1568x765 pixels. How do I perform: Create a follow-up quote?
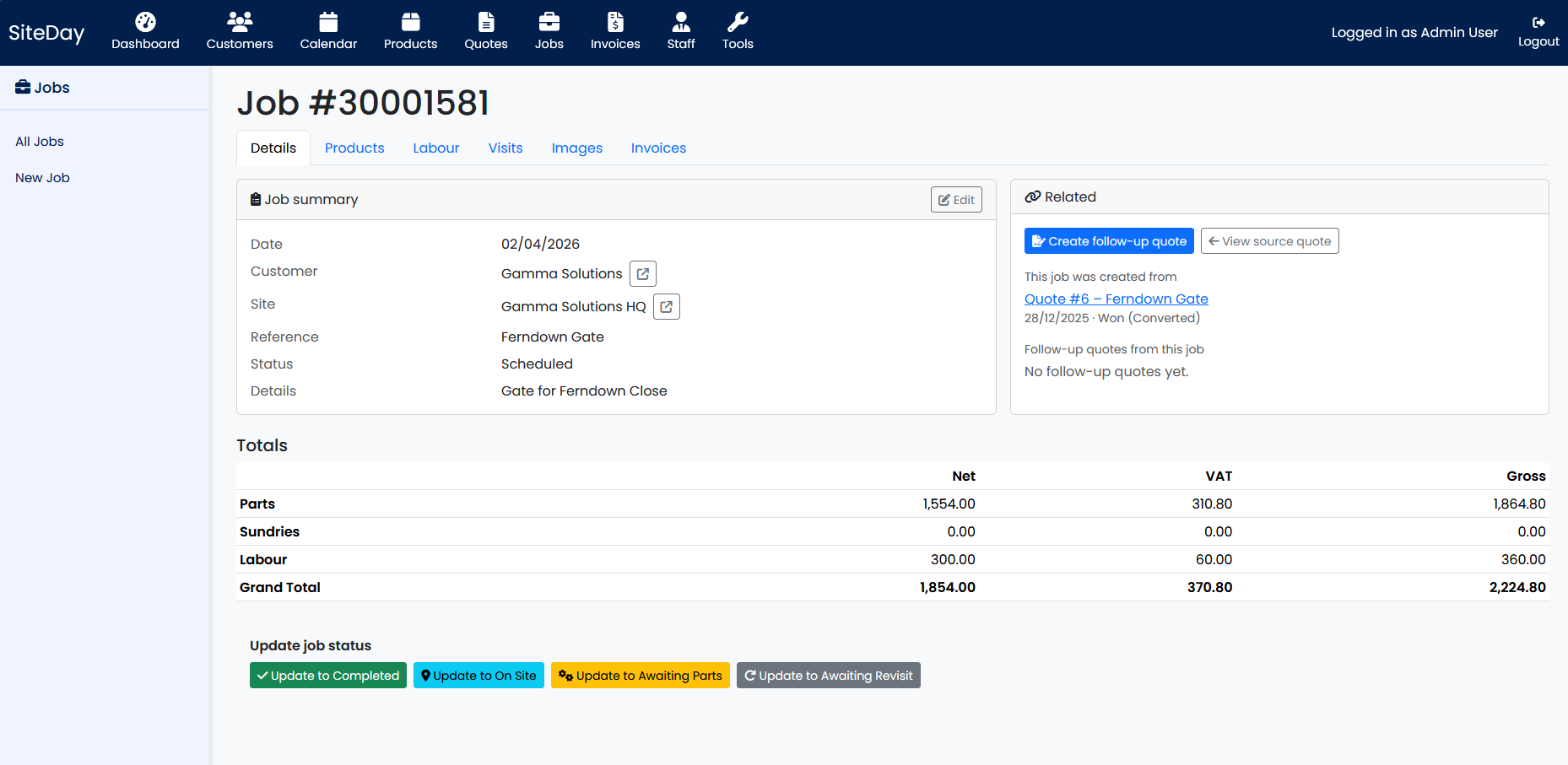coord(1109,241)
